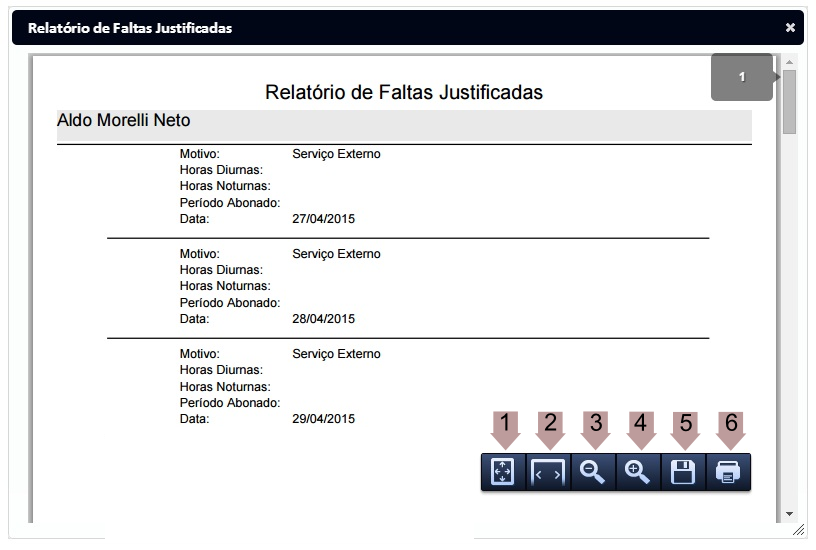Click the date 28/04/2015

(x=324, y=319)
